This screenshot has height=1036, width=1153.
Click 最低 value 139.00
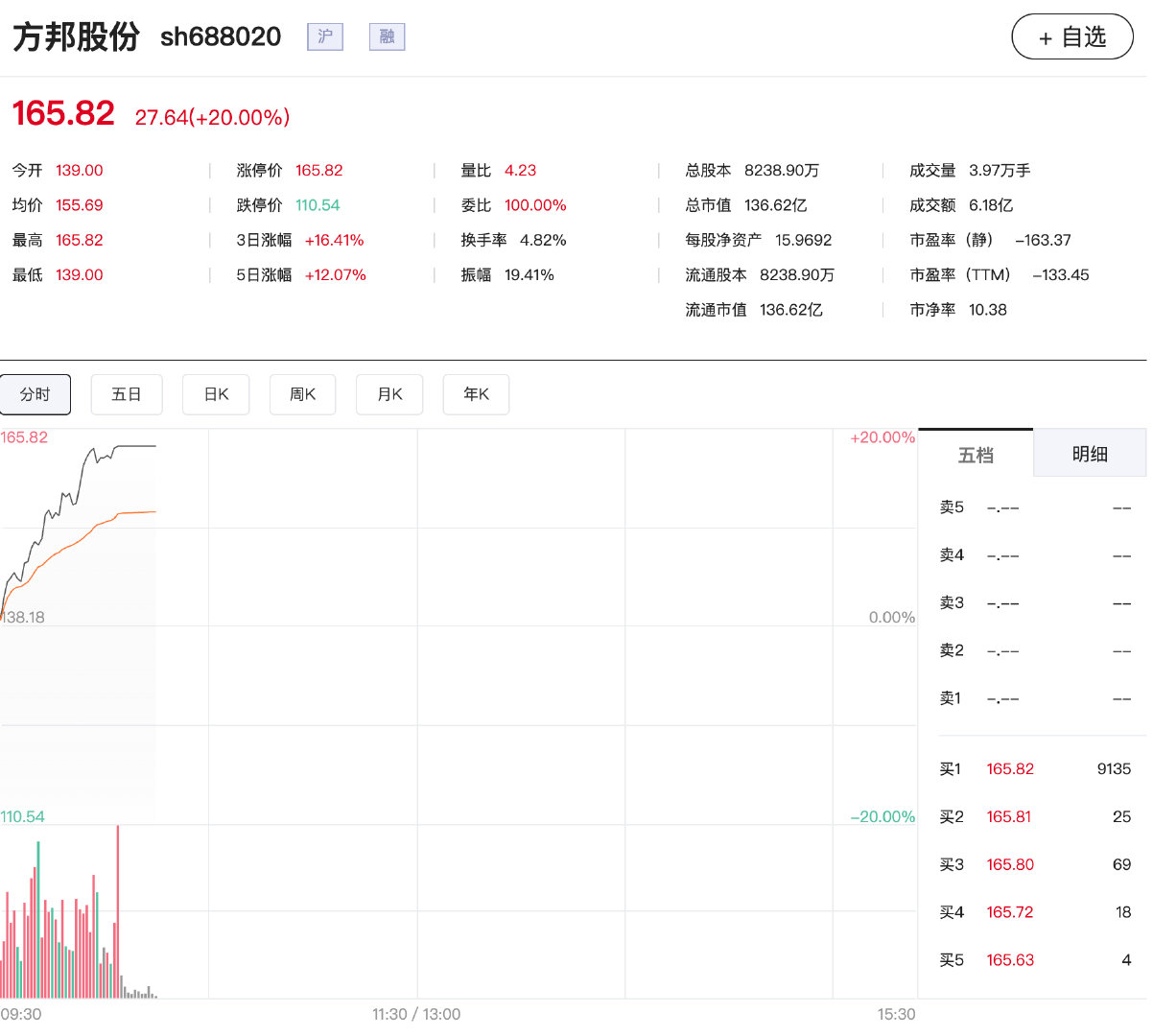pos(79,275)
